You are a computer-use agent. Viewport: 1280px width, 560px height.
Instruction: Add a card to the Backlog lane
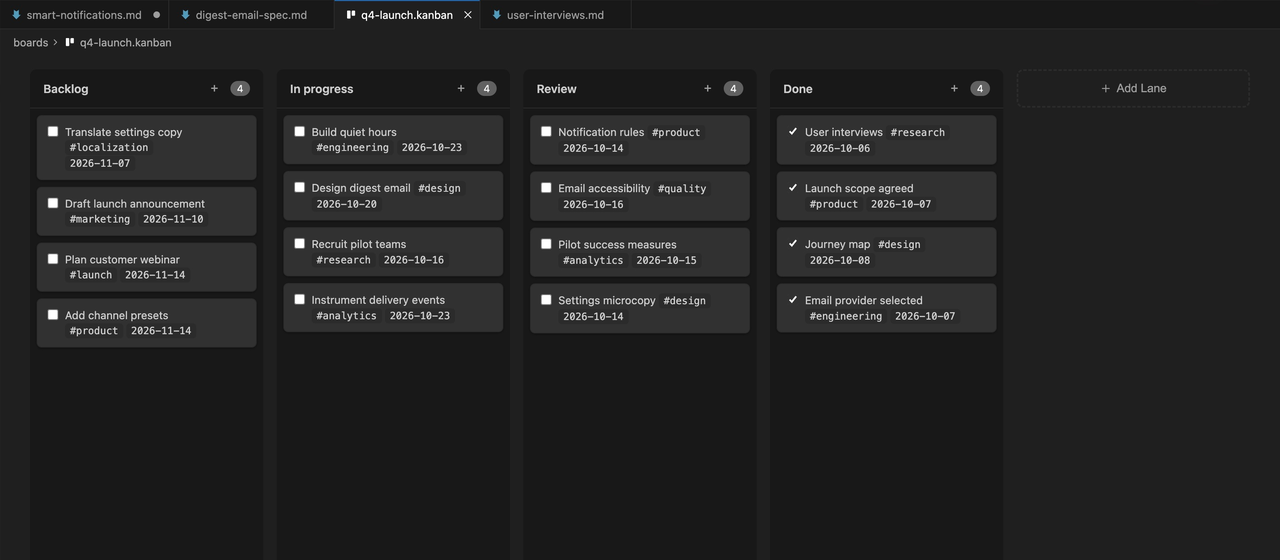tap(214, 88)
